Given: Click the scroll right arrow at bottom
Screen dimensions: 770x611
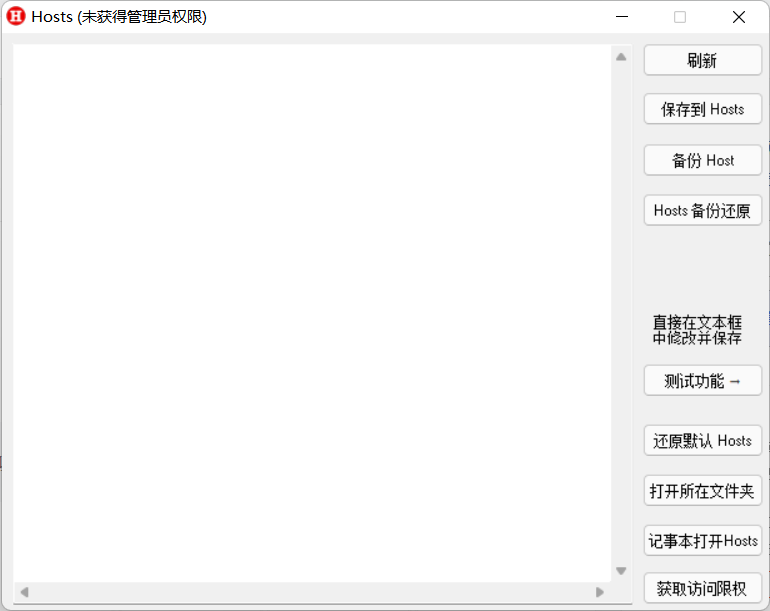Looking at the screenshot, I should pos(600,592).
